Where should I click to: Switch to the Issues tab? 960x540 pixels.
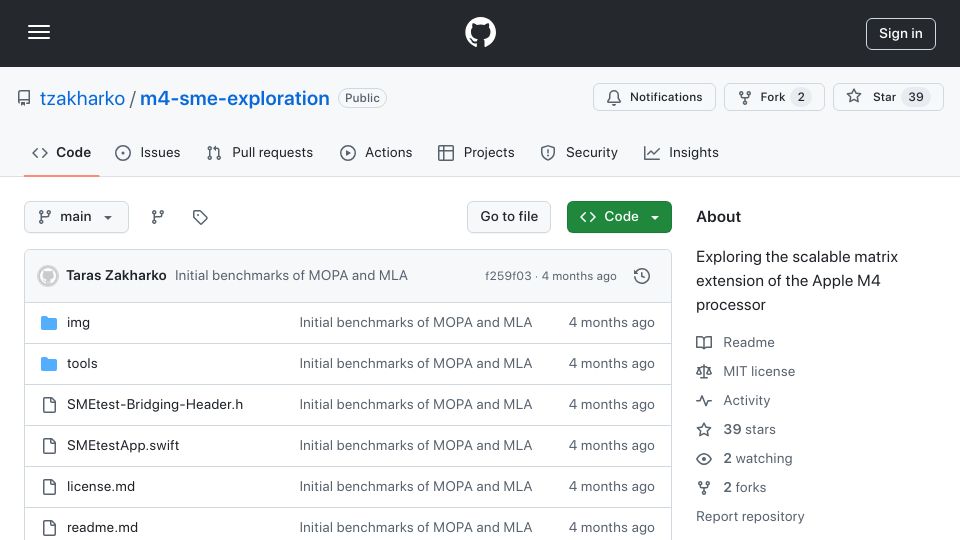point(148,152)
